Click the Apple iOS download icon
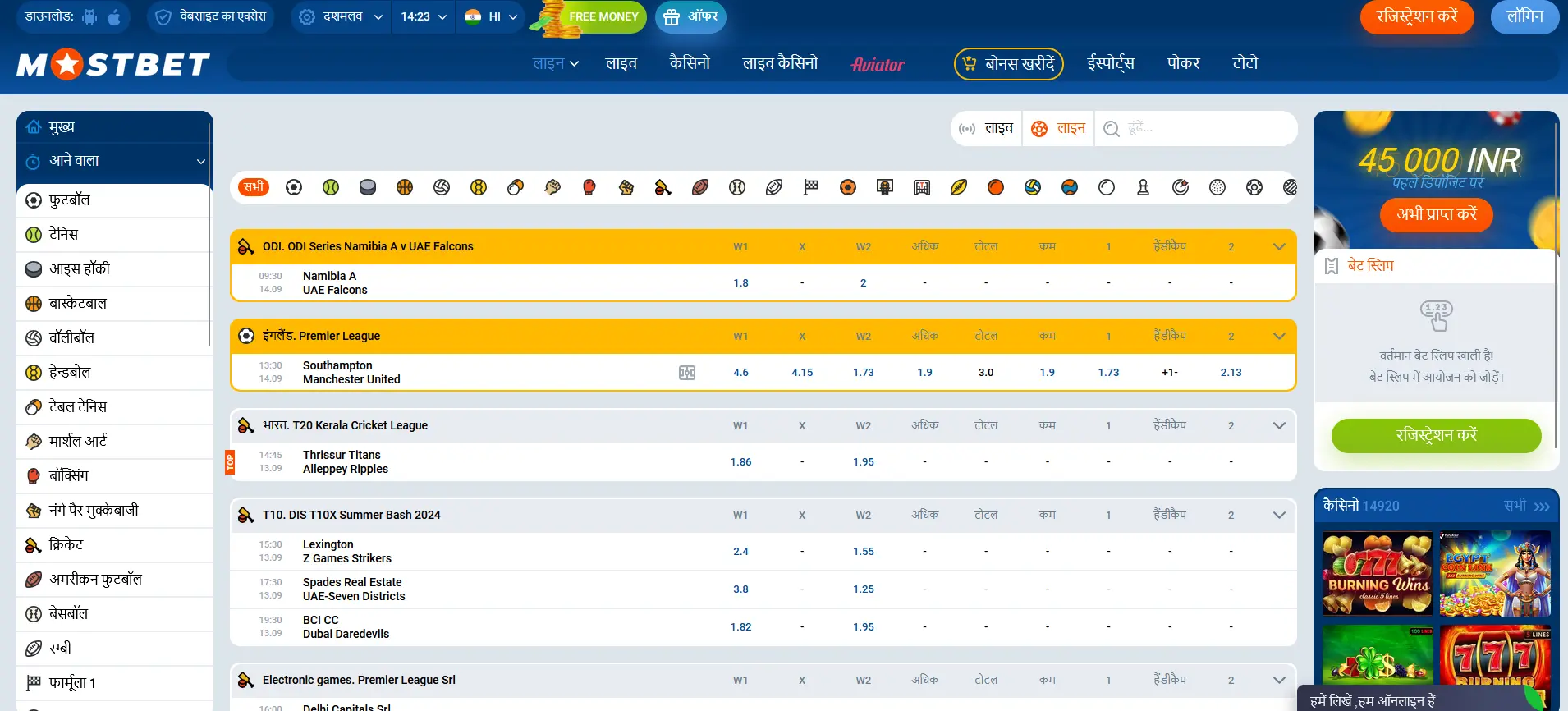Screen dimensions: 1568x711 click(114, 16)
